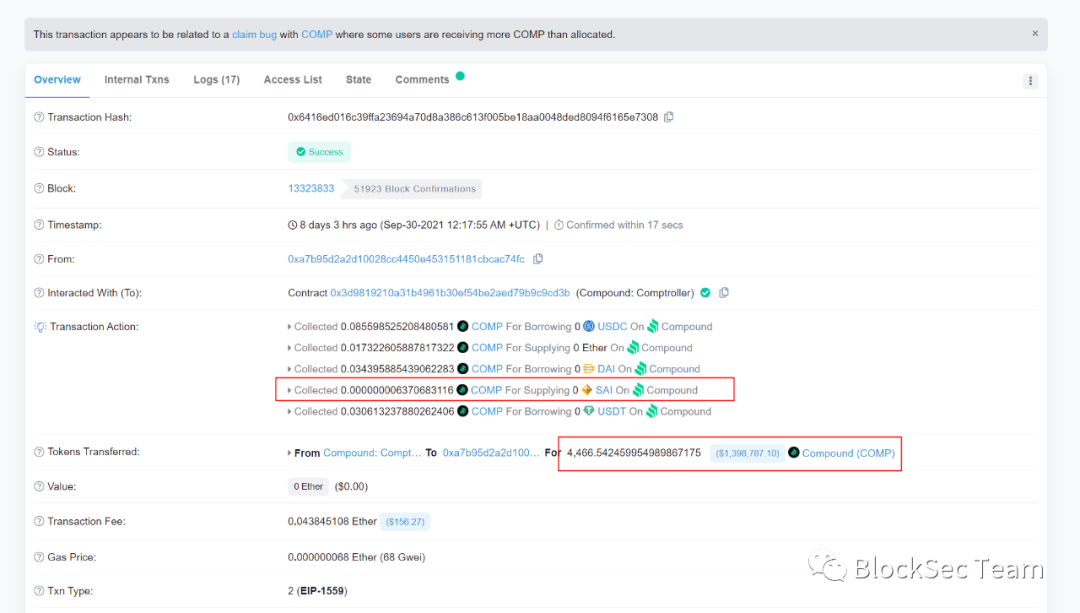Click the lightbulb icon beside Transaction Action
Screen dimensions: 1080x613
(x=40, y=326)
